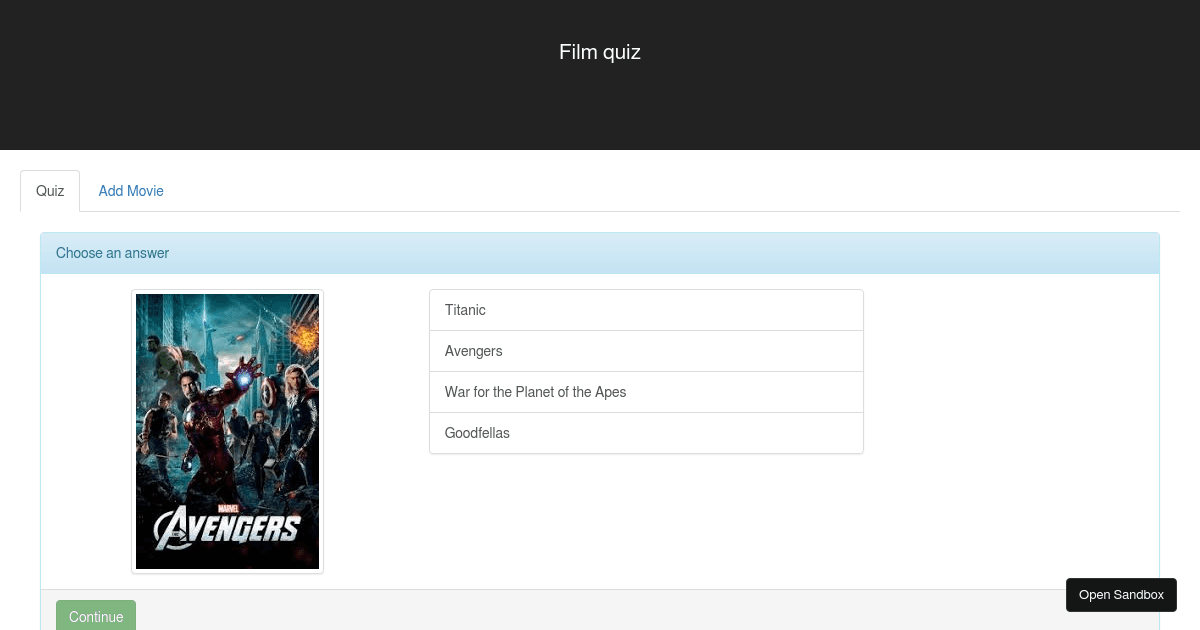1200x630 pixels.
Task: Open the Sandbox via Open Sandbox button
Action: tap(1121, 595)
